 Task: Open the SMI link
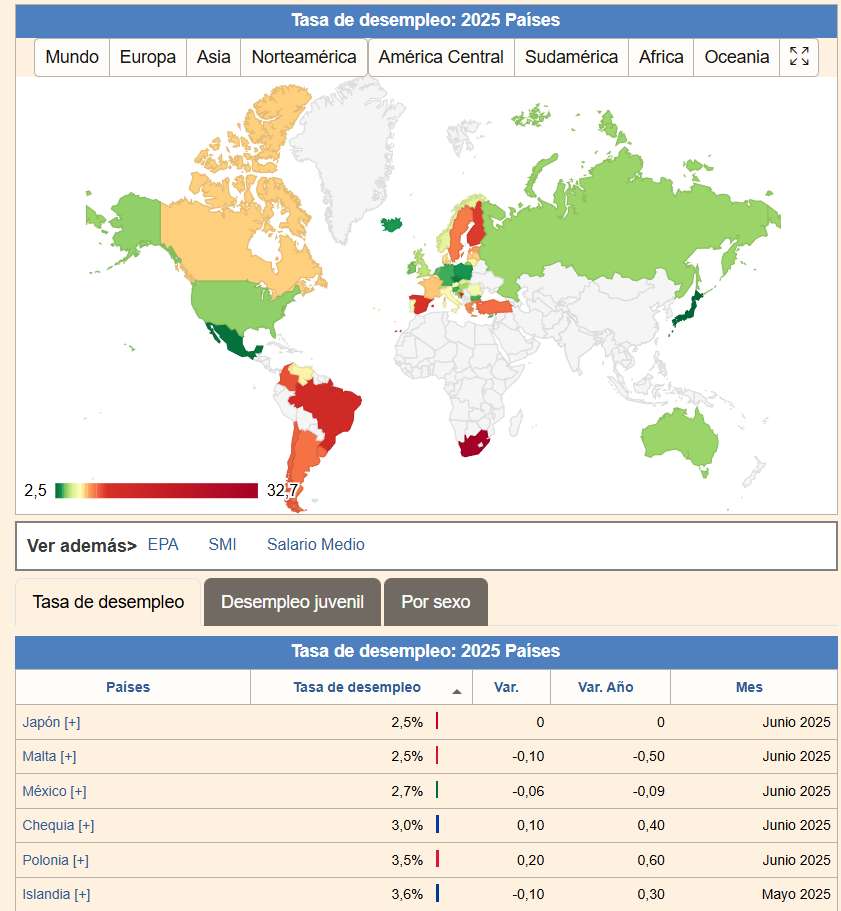coord(222,545)
